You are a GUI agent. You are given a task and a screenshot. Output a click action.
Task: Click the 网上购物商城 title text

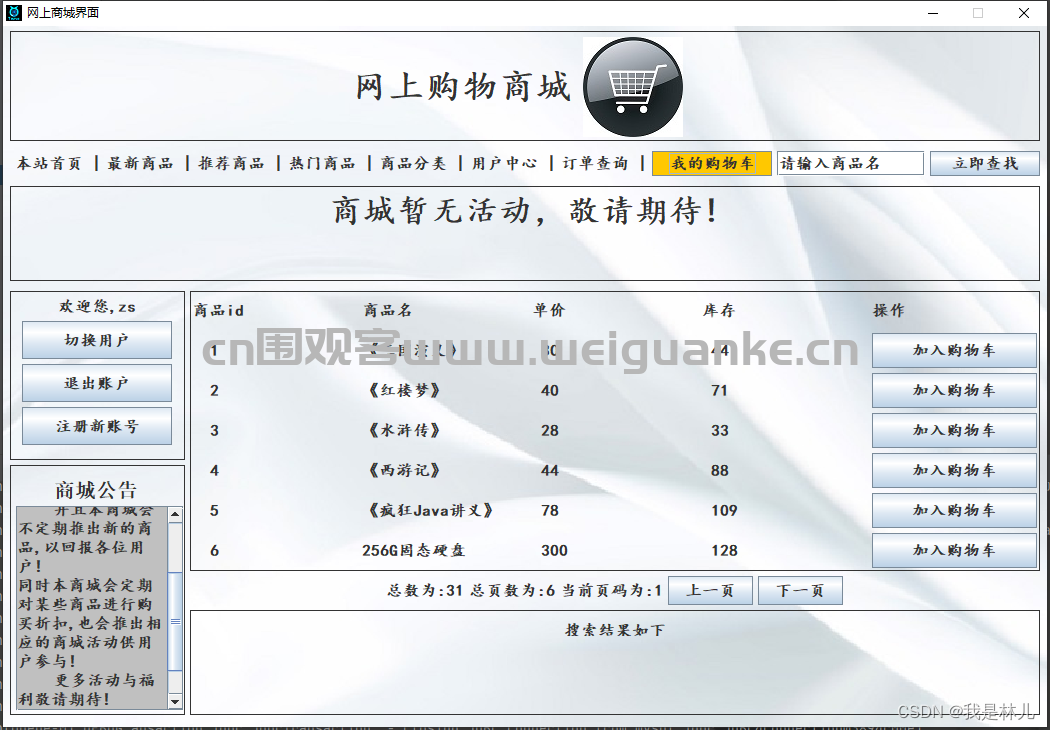463,87
